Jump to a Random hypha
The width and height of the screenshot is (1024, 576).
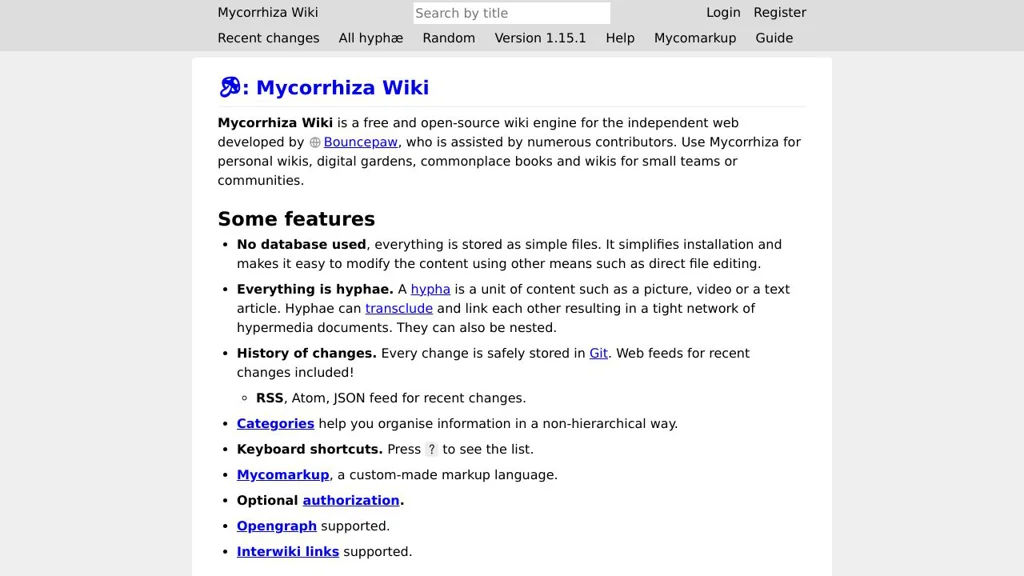point(448,38)
